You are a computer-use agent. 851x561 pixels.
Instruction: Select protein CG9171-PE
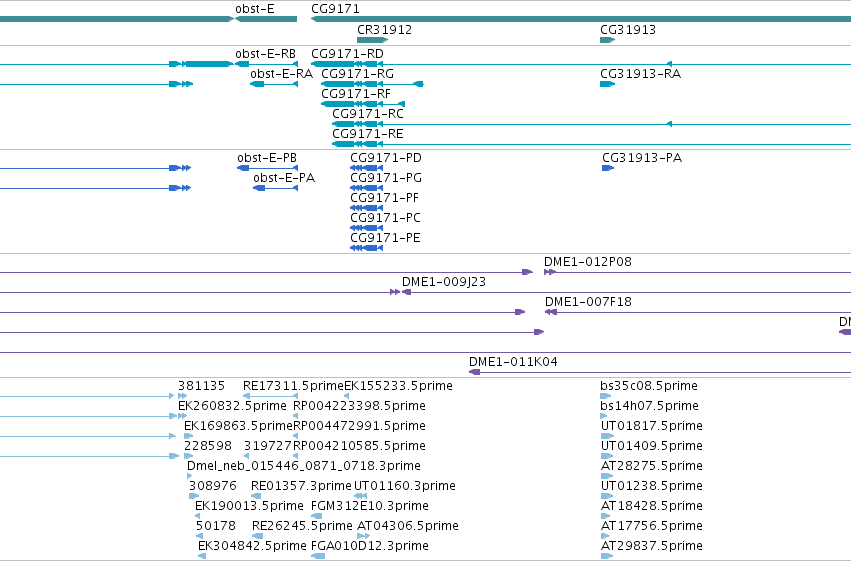(385, 239)
